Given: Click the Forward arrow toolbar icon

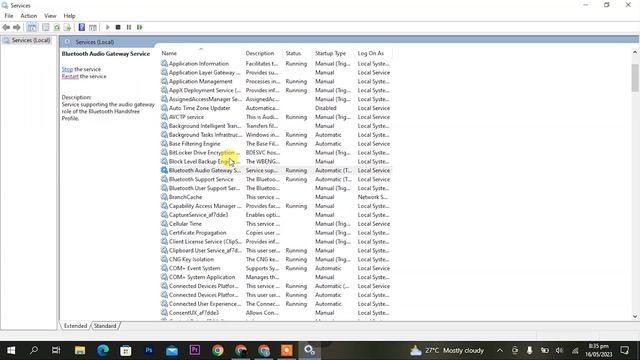Looking at the screenshot, I should click(17, 27).
